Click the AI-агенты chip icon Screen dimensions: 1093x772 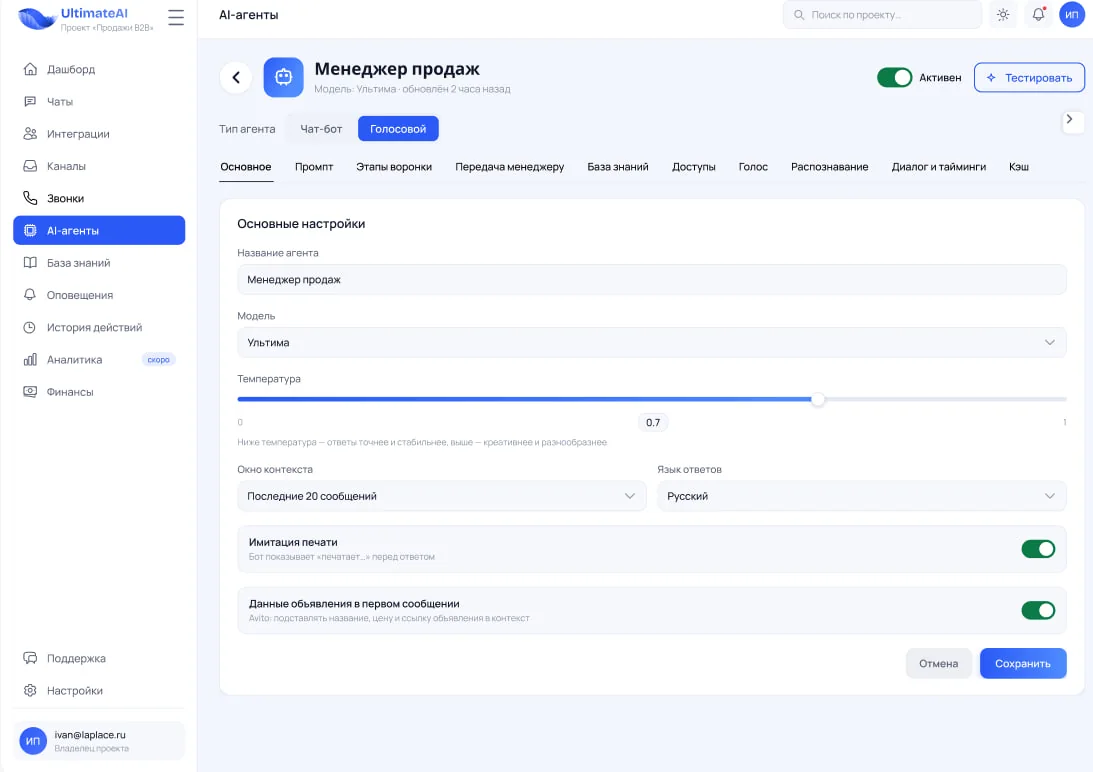30,230
